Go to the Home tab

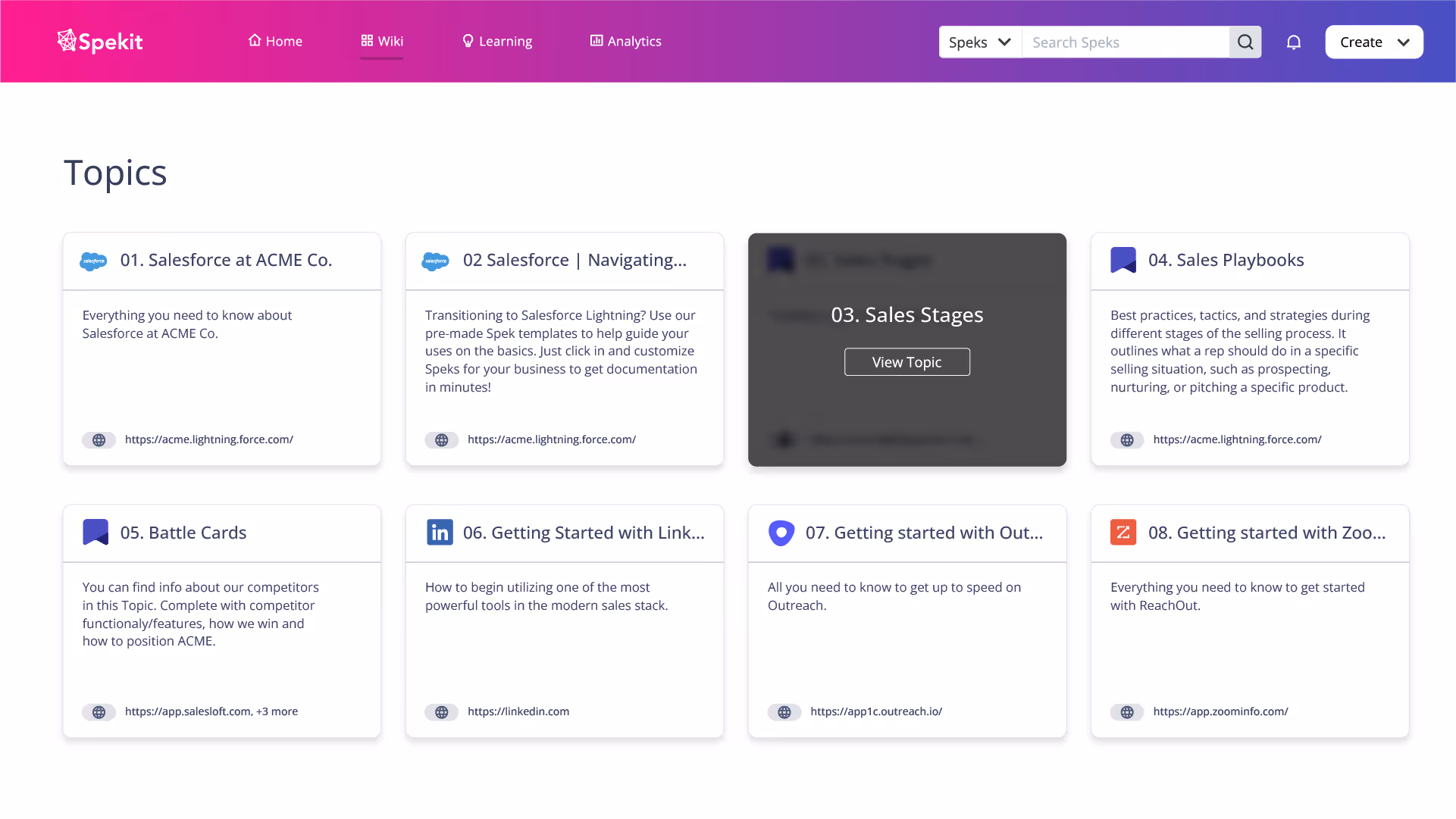click(275, 41)
